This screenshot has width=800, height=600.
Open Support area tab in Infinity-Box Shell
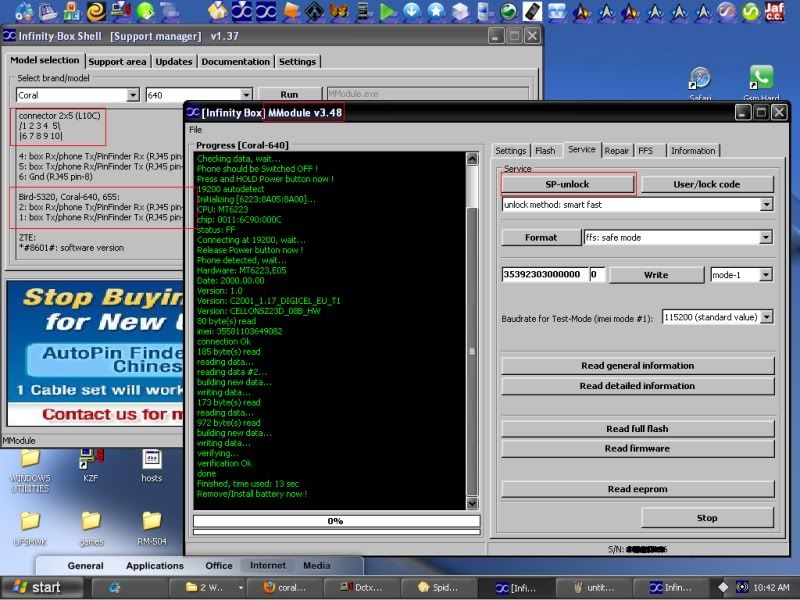[117, 62]
